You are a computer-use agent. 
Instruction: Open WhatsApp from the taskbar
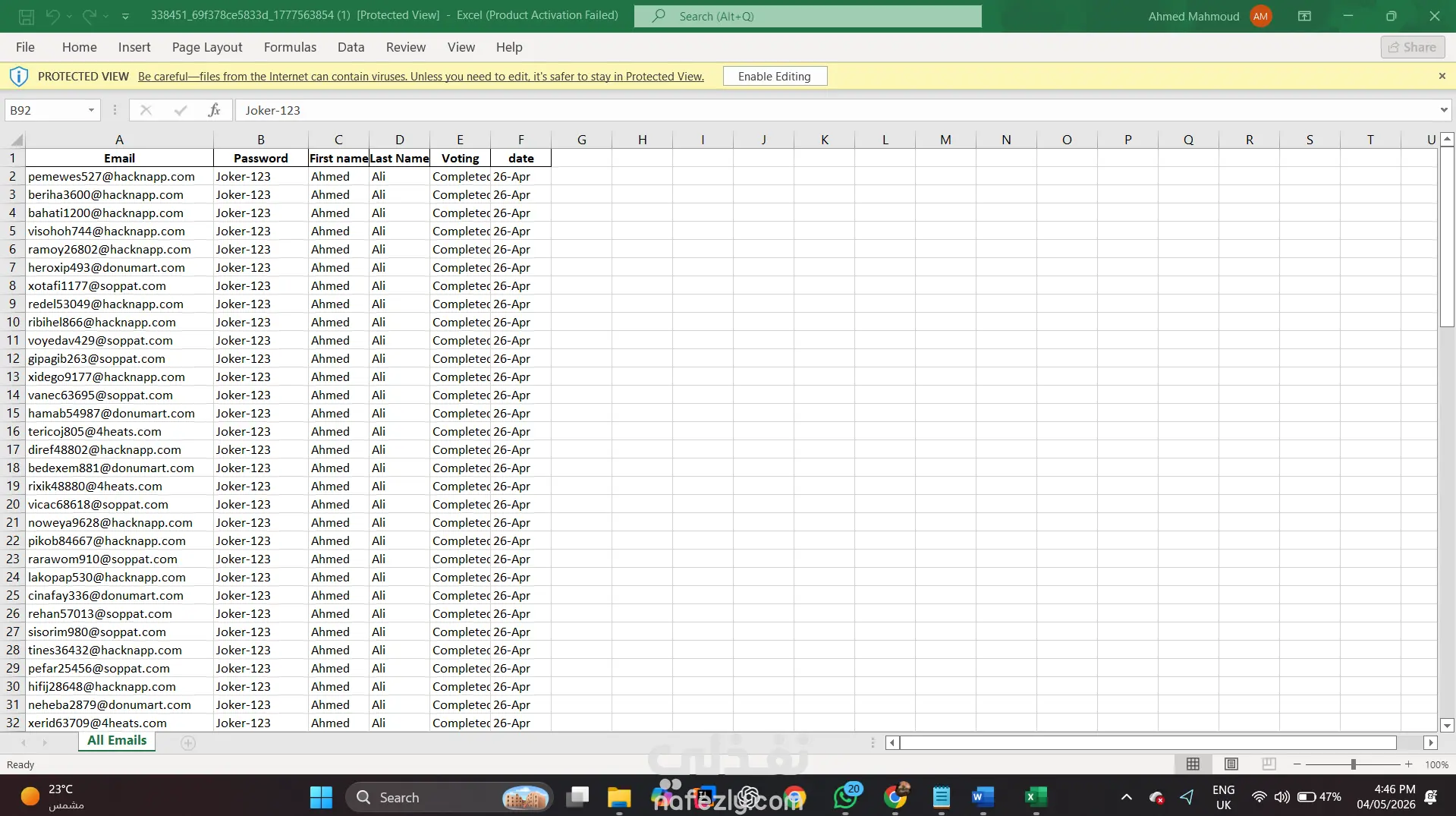(x=846, y=797)
